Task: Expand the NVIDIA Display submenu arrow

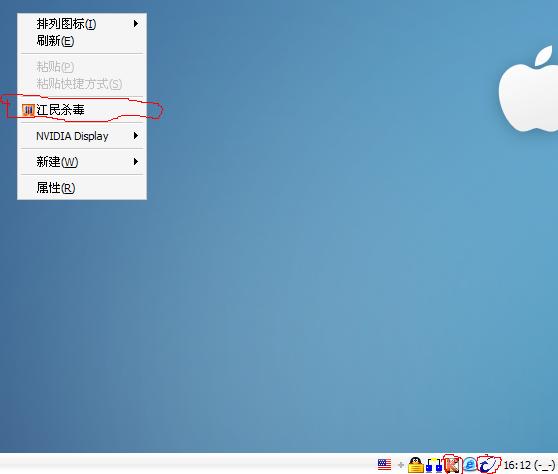Action: (136, 136)
